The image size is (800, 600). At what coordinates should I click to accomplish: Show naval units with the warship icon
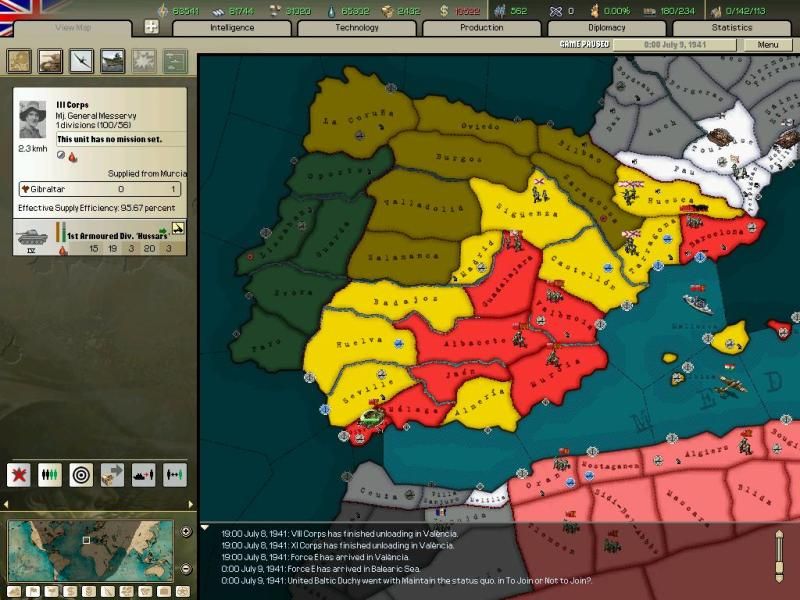coord(113,61)
